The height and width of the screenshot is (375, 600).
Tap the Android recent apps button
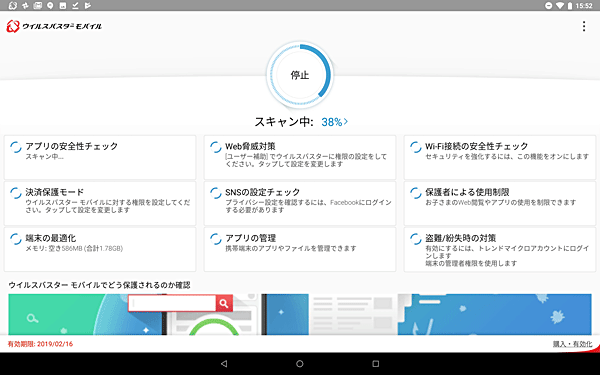[x=376, y=364]
